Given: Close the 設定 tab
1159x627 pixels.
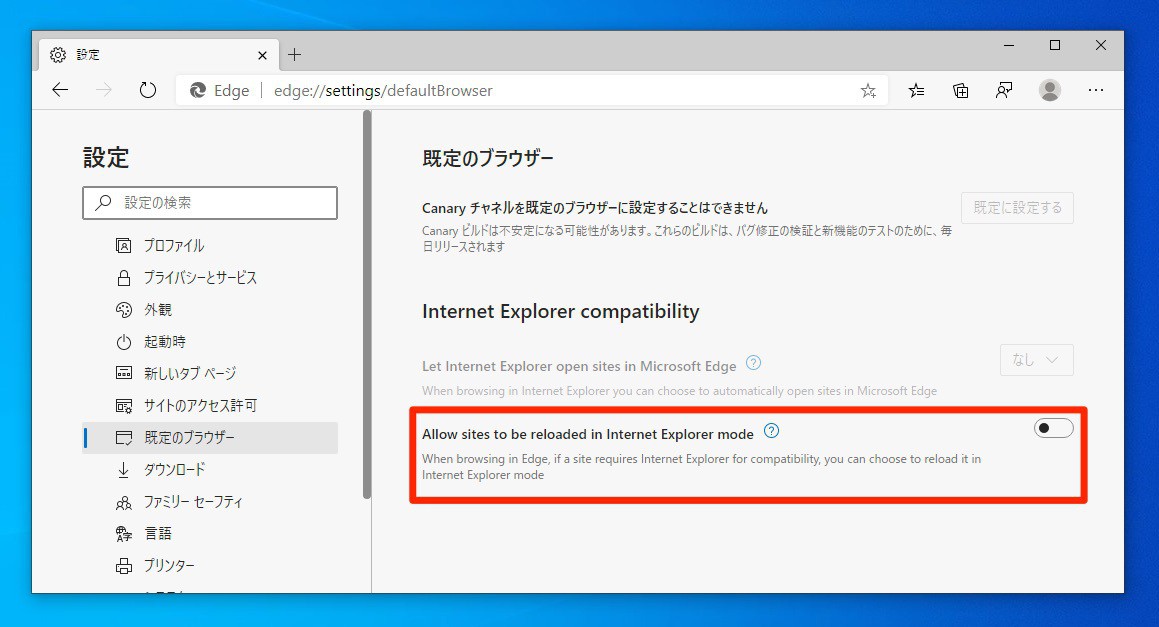Looking at the screenshot, I should coord(262,55).
